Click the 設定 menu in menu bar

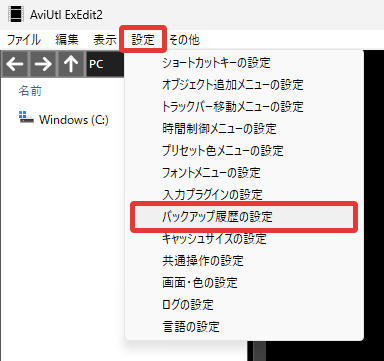(x=143, y=40)
